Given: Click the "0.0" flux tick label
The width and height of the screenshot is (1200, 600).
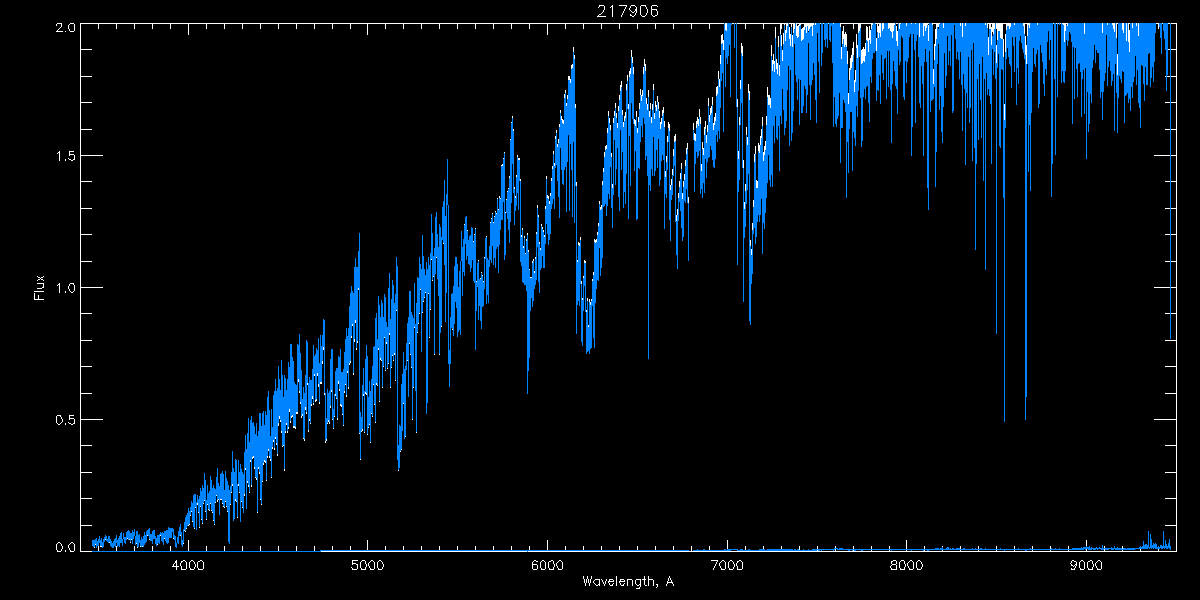Looking at the screenshot, I should click(x=64, y=546).
